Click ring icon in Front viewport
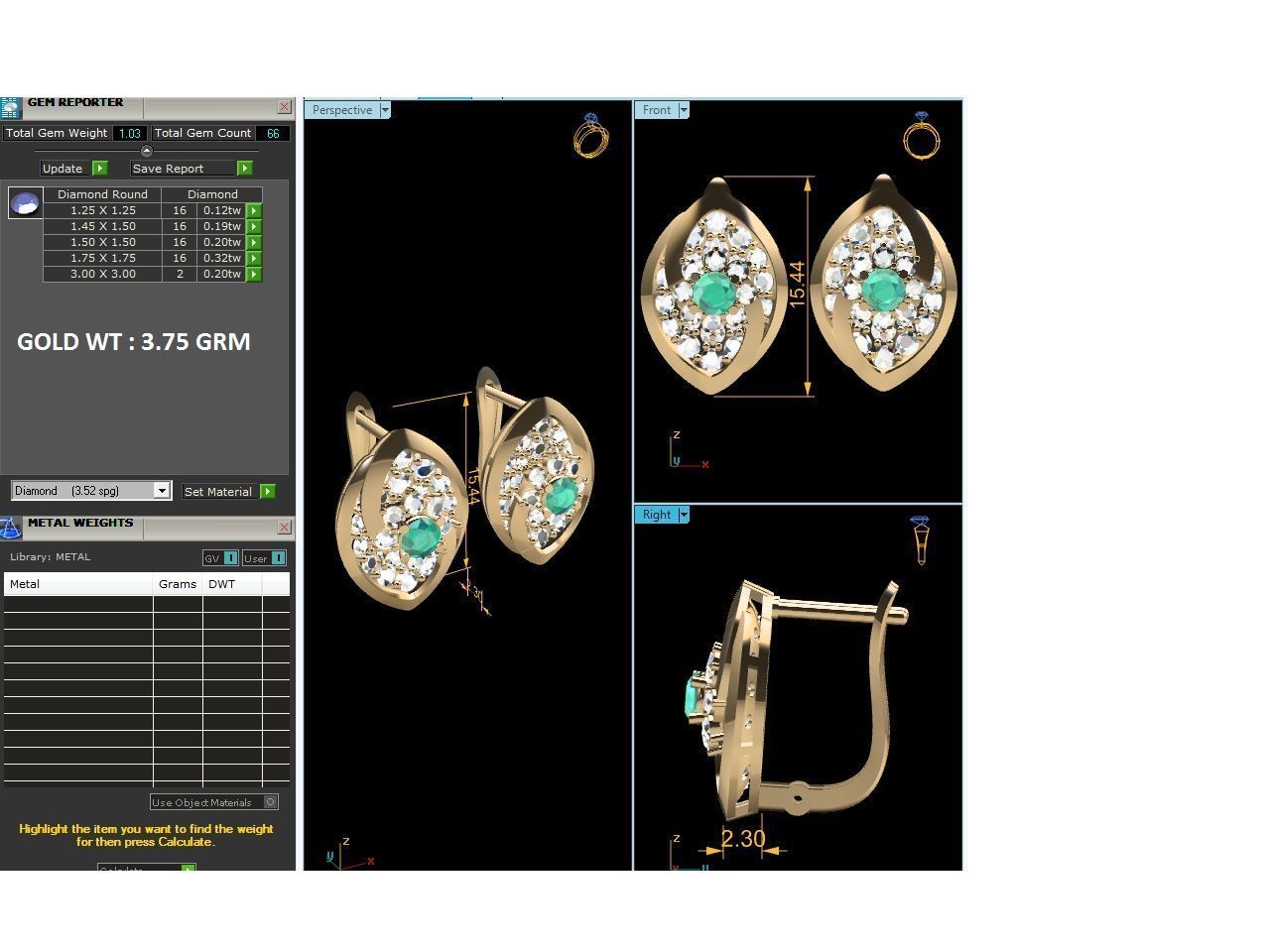1270x952 pixels. [922, 136]
